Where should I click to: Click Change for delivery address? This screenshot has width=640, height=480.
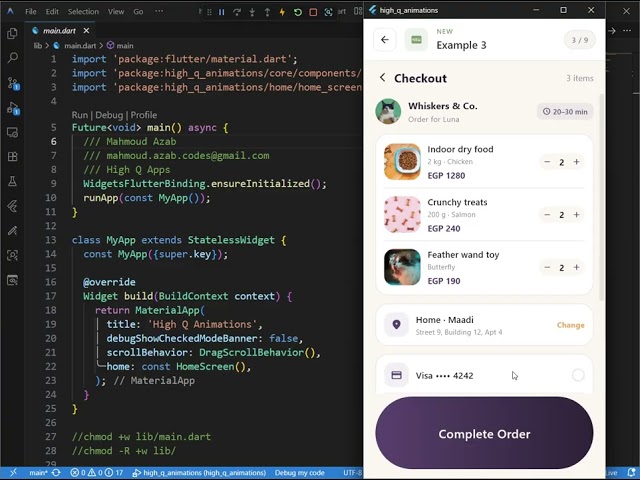click(571, 325)
